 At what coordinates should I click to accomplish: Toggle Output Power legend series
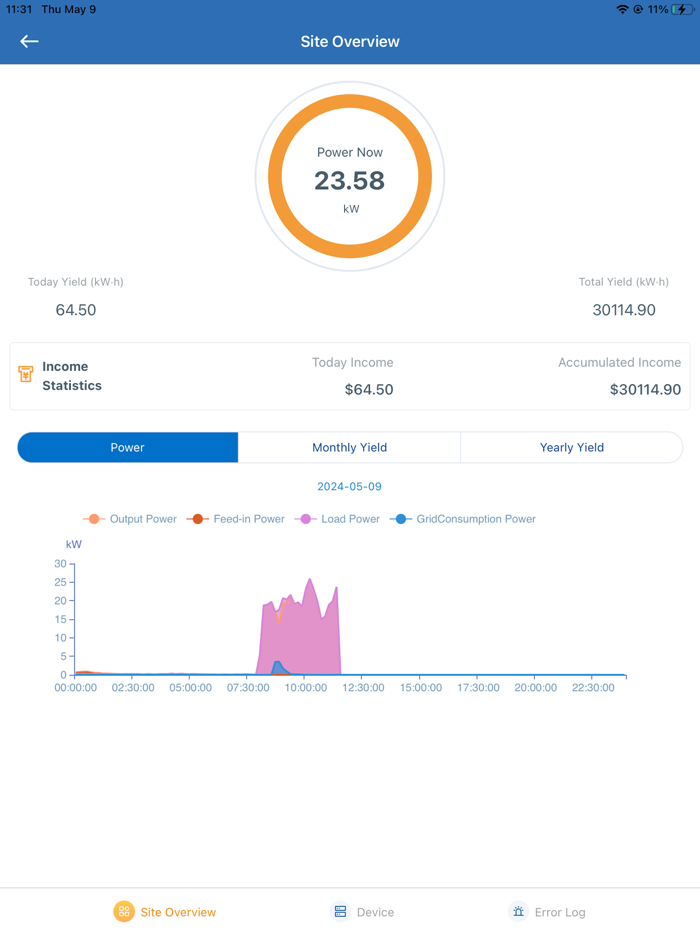pos(130,519)
